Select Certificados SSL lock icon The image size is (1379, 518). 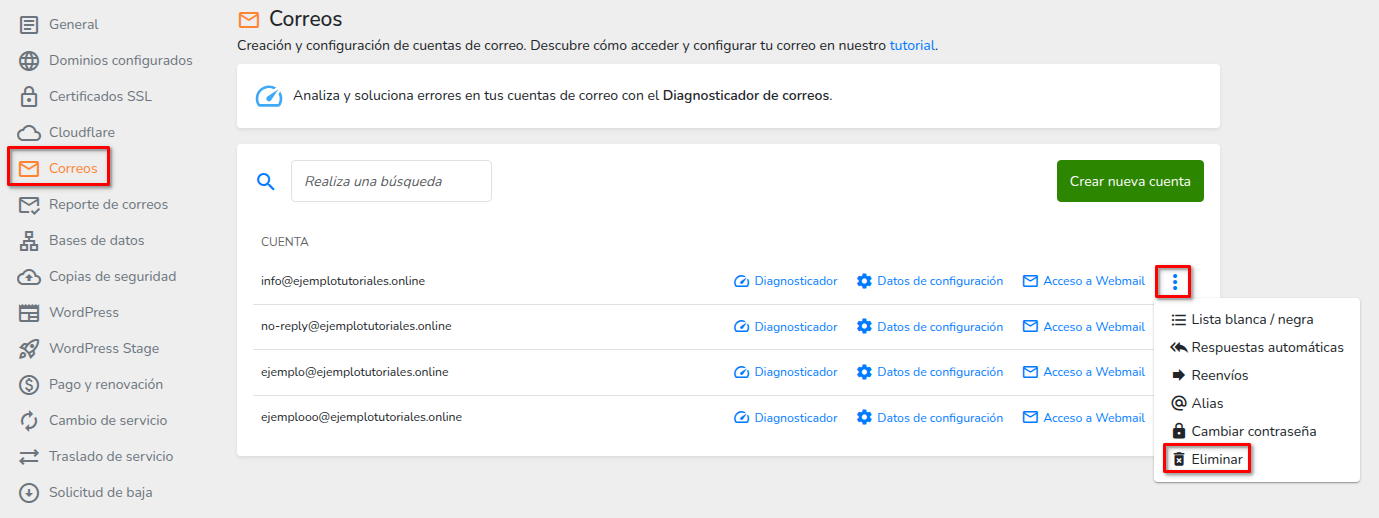coord(30,97)
